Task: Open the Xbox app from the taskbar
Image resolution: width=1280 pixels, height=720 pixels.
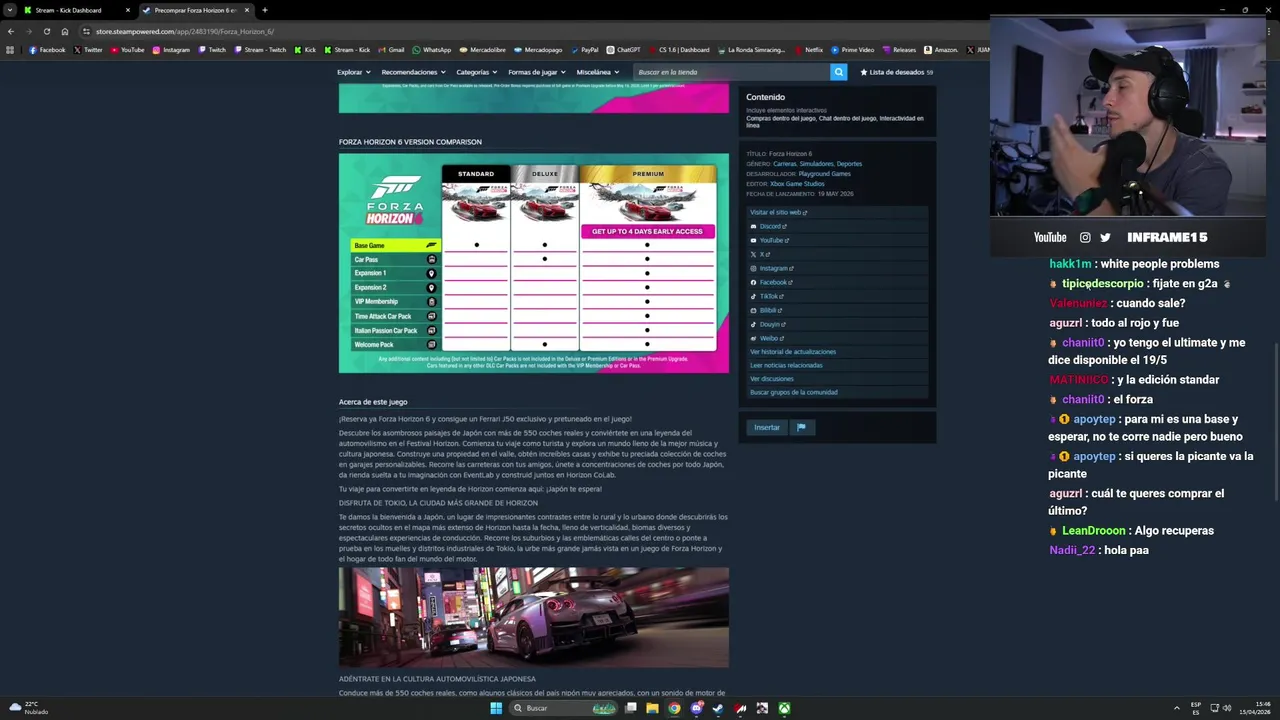Action: click(x=785, y=708)
